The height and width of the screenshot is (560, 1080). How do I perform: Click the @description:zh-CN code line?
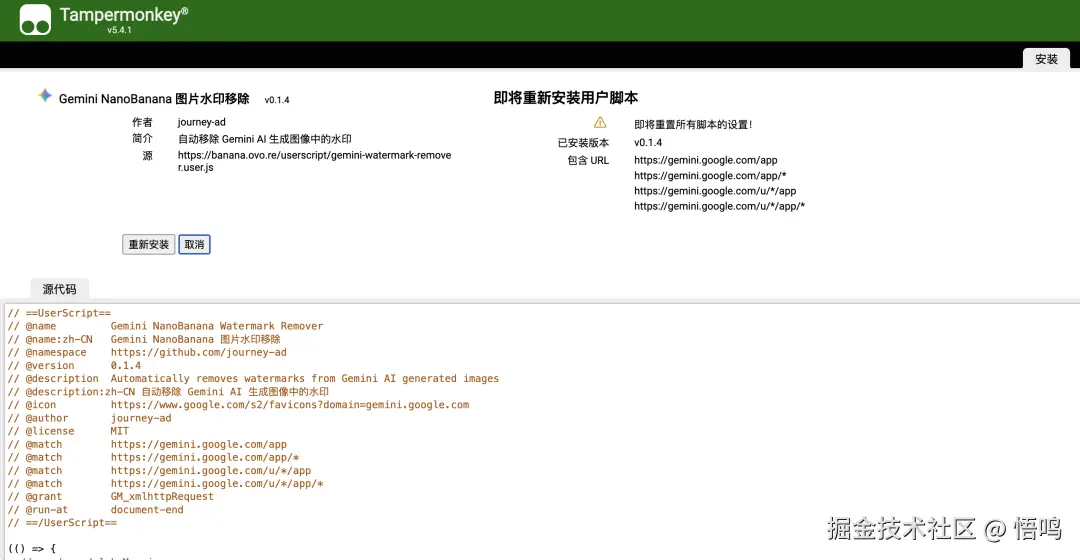coord(168,391)
